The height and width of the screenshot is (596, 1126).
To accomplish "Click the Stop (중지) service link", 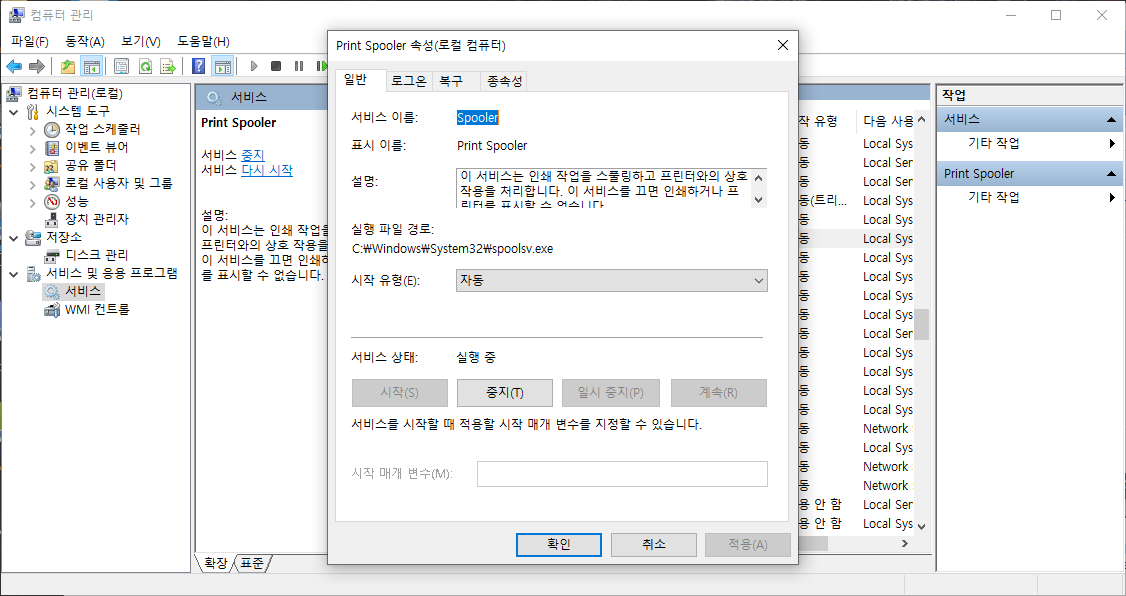I will point(253,155).
